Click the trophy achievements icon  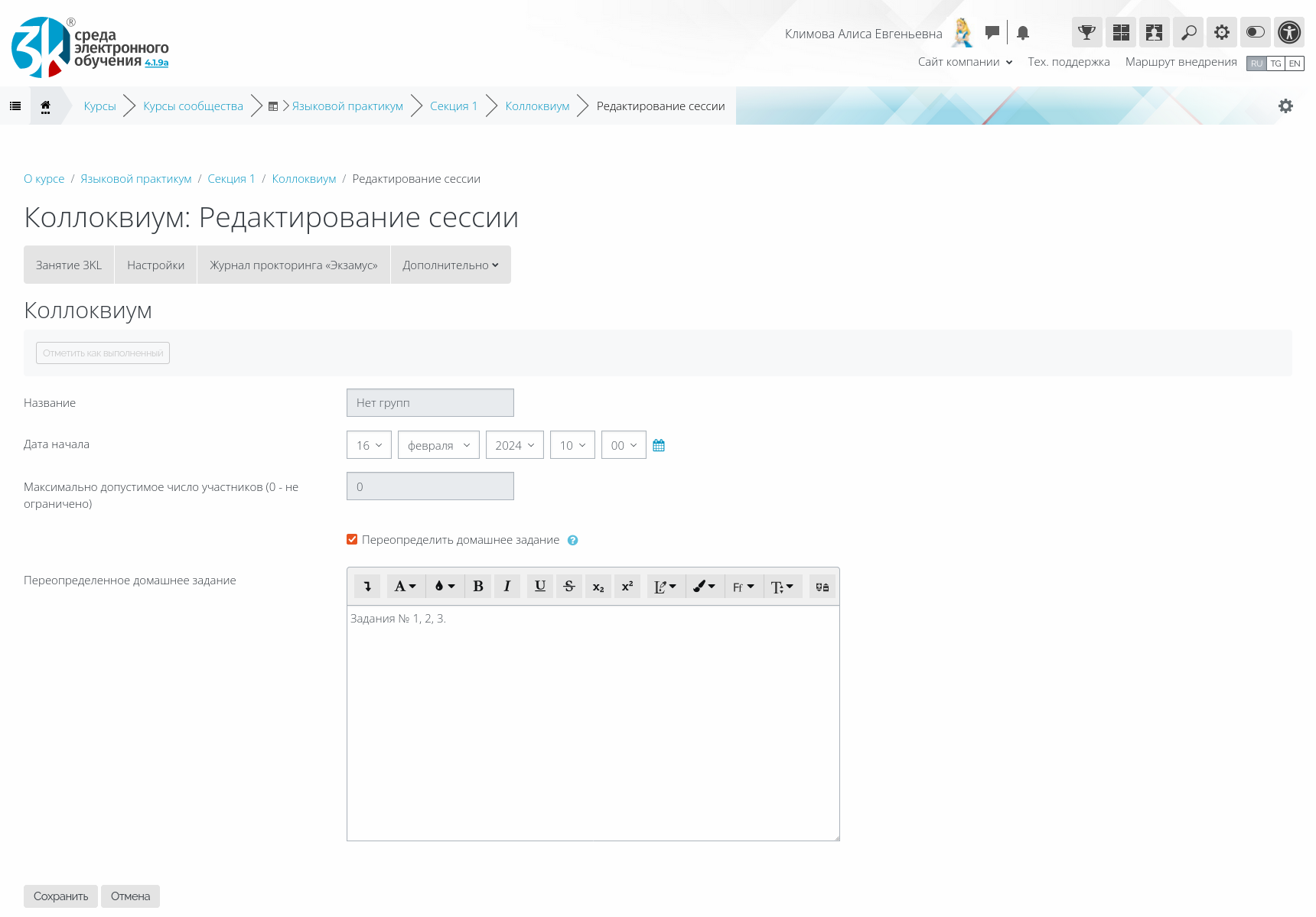tap(1086, 33)
